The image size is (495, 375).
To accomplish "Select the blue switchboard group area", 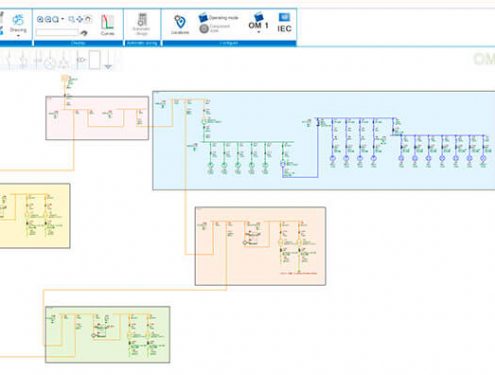I will coord(324,140).
